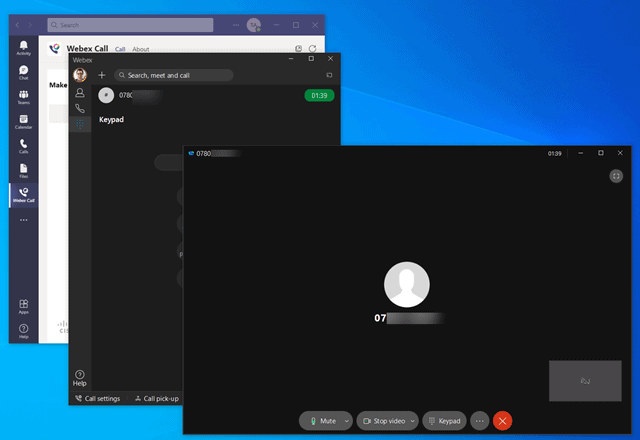
Task: Open Apps store in Teams sidebar
Action: click(x=23, y=307)
